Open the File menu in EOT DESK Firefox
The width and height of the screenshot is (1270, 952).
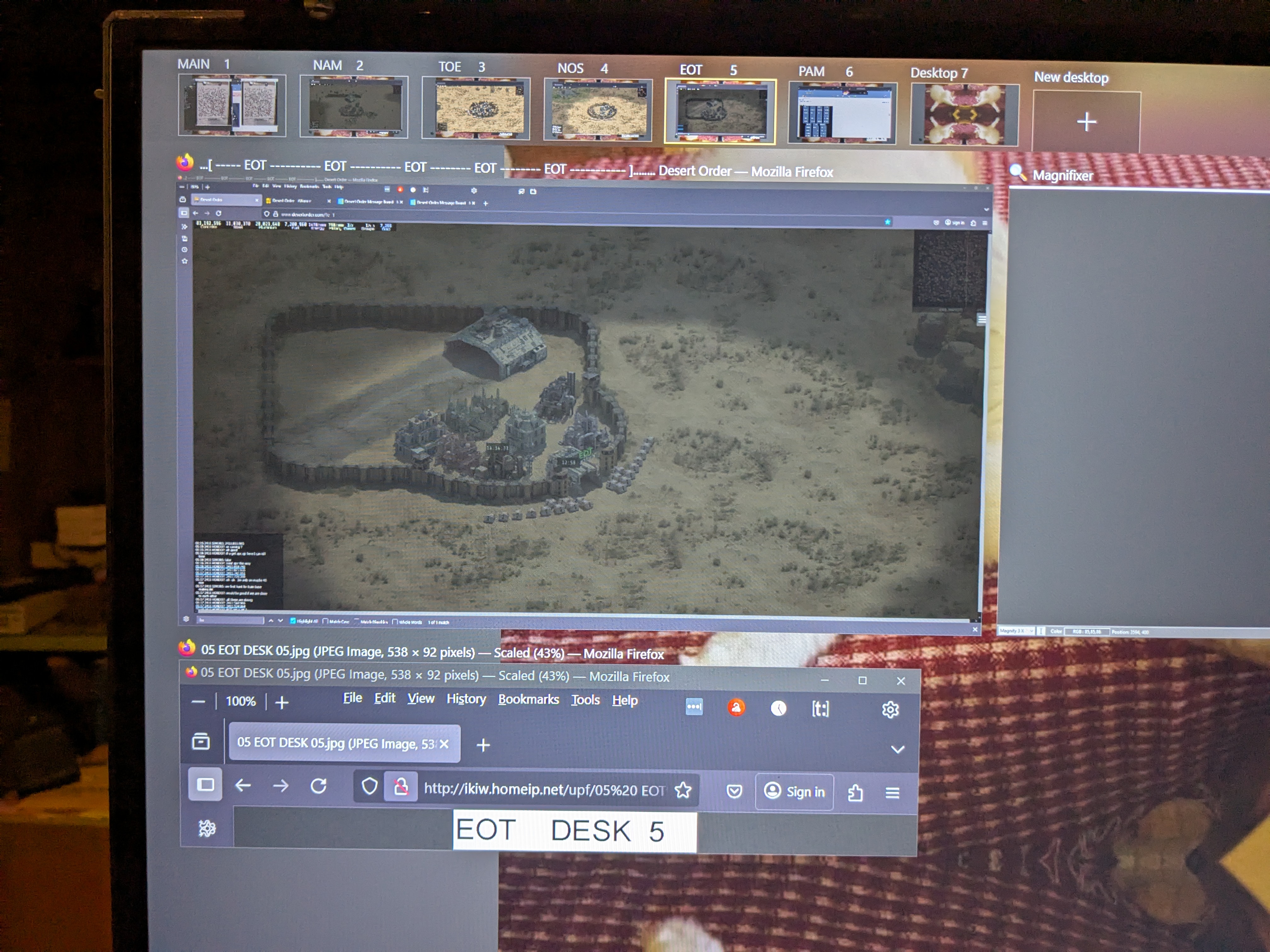[352, 698]
